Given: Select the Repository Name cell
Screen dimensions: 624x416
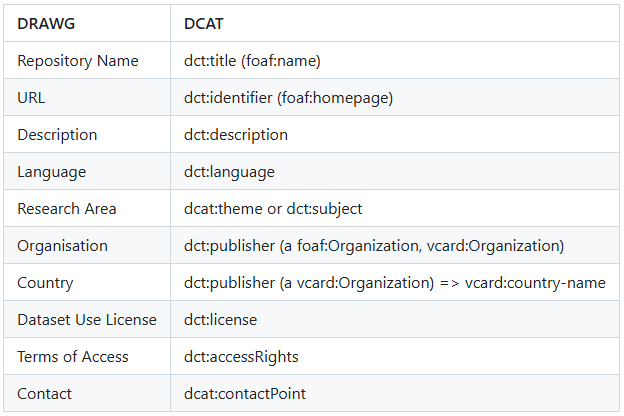Looking at the screenshot, I should 78,61.
